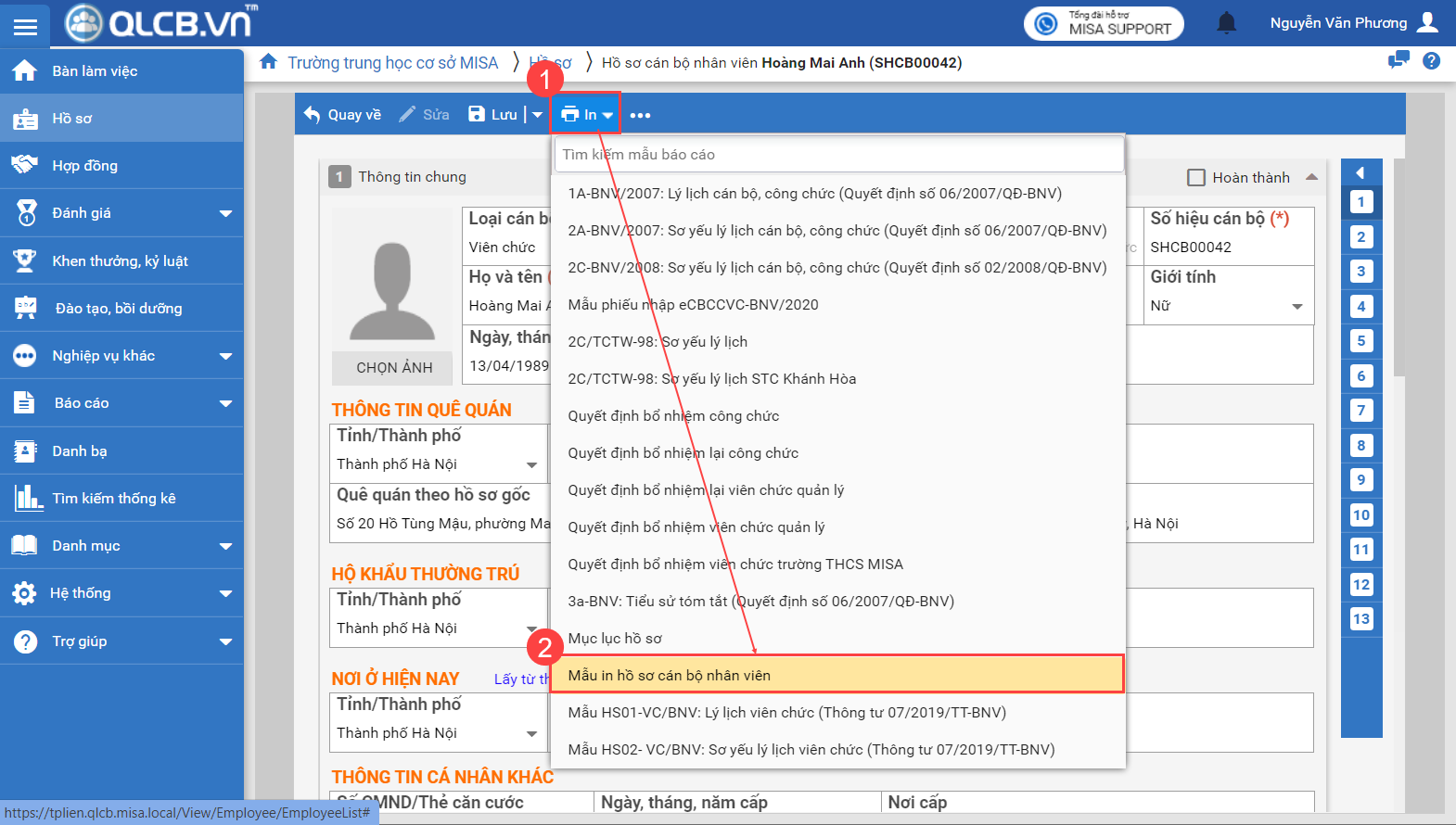
Task: Collapse the Thông tin chung section
Action: 1311,177
